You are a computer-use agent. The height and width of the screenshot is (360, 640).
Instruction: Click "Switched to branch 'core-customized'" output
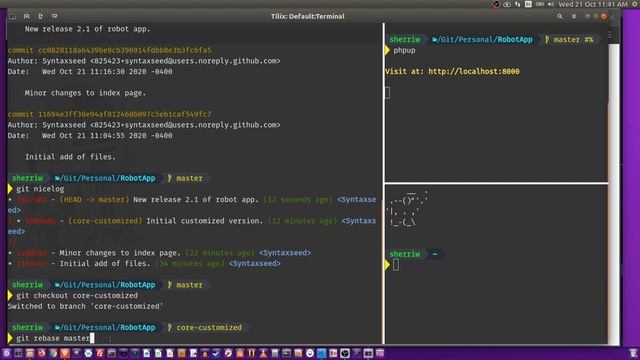tap(85, 306)
